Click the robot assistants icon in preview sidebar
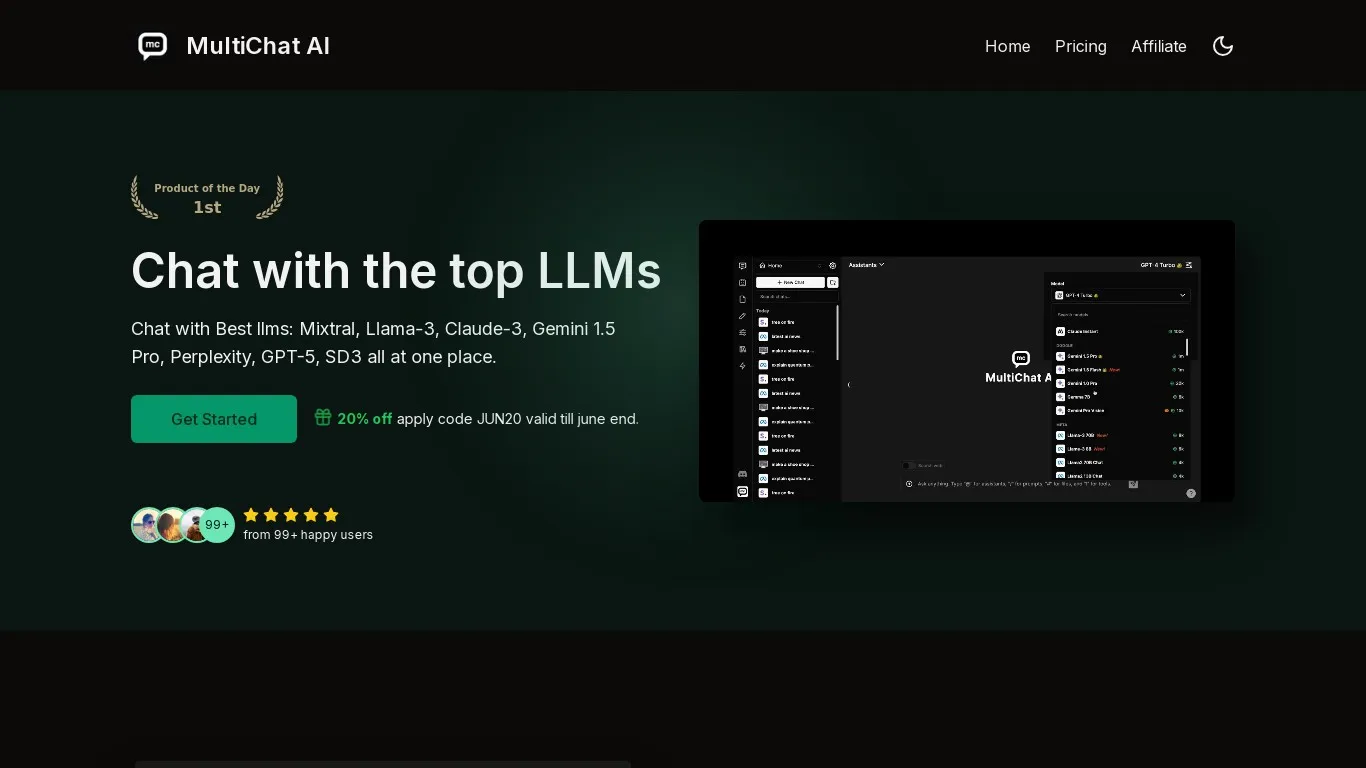This screenshot has width=1366, height=768. (x=742, y=283)
